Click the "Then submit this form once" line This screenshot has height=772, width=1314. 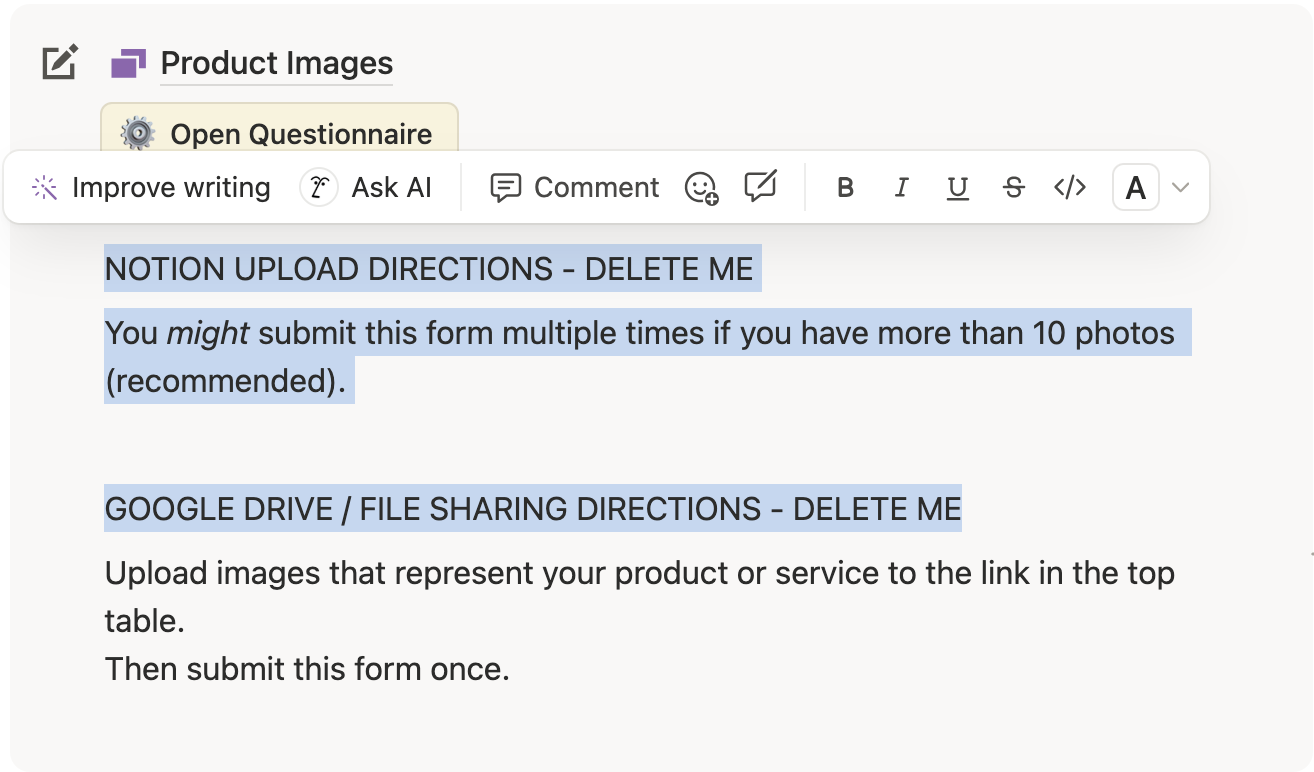pos(307,668)
